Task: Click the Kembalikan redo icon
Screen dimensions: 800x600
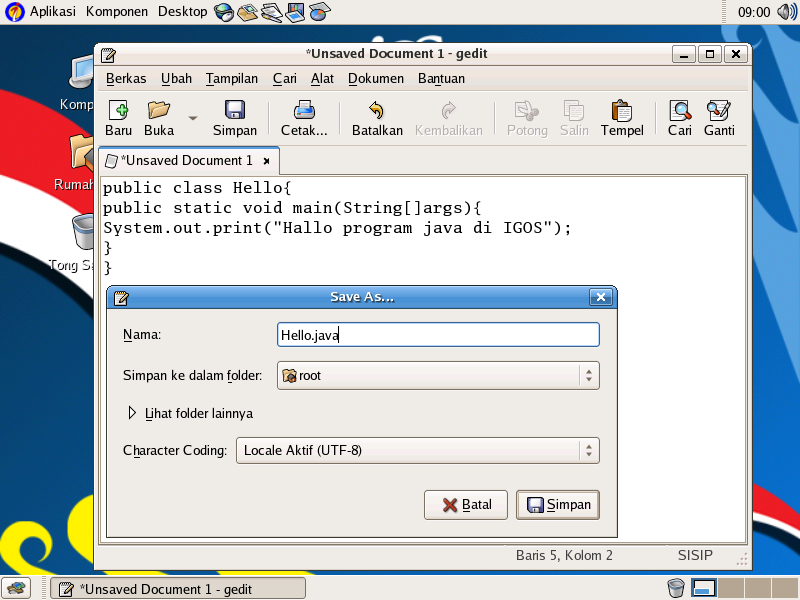Action: [x=448, y=110]
